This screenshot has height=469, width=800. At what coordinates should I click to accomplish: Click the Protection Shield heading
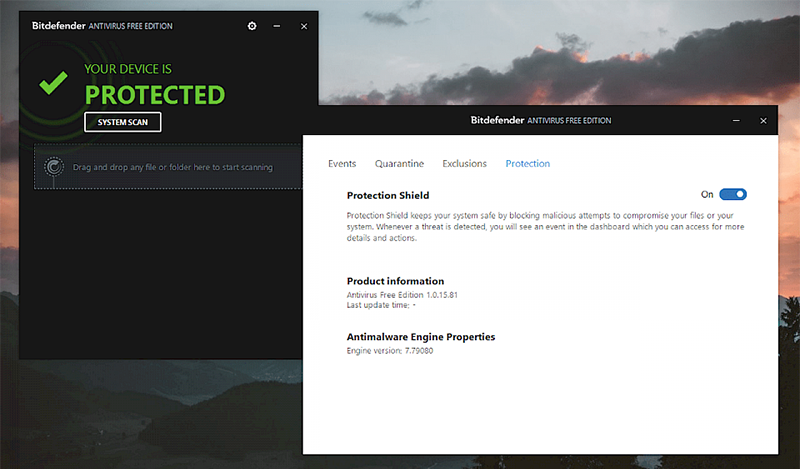pyautogui.click(x=388, y=195)
